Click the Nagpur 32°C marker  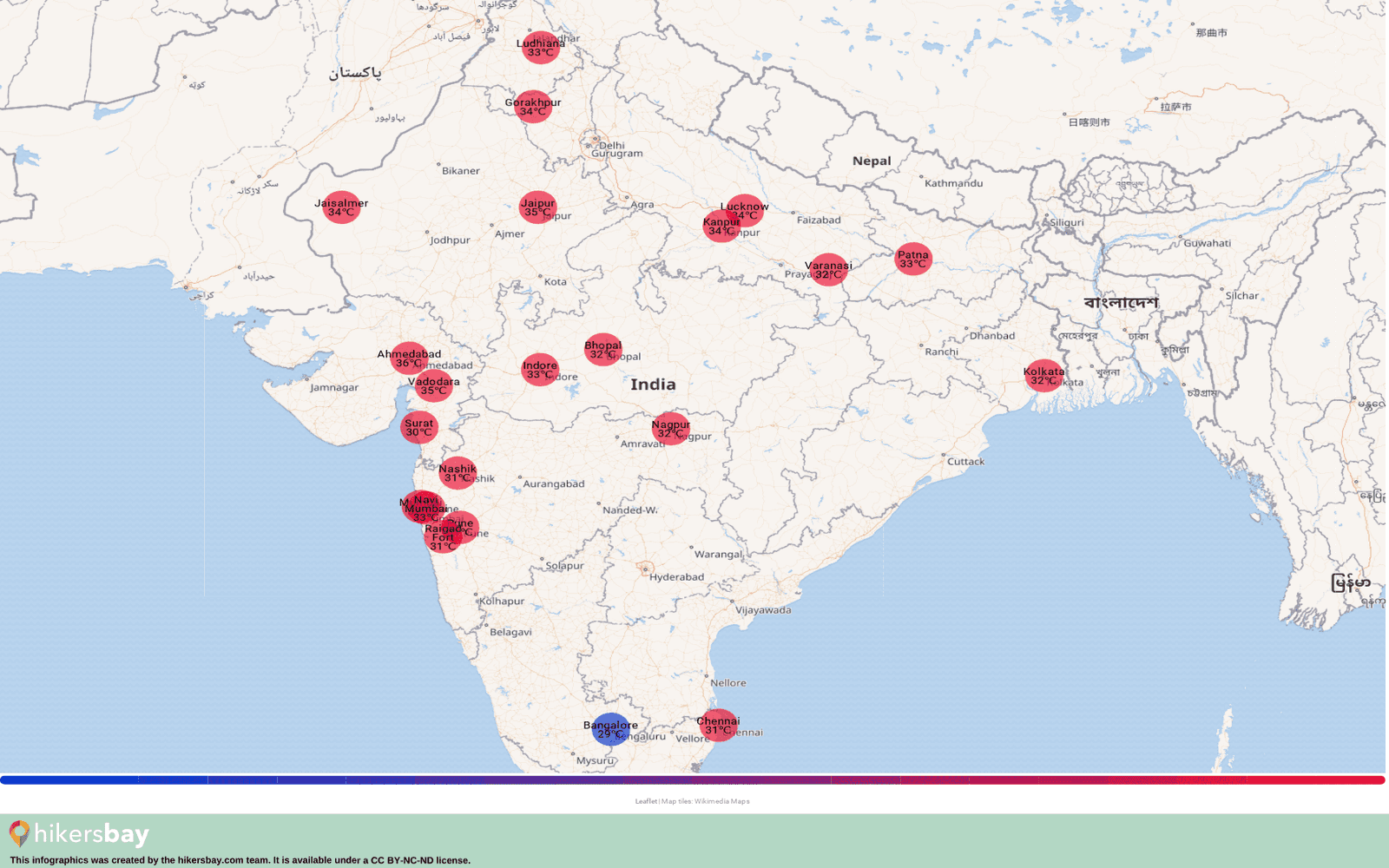click(671, 429)
